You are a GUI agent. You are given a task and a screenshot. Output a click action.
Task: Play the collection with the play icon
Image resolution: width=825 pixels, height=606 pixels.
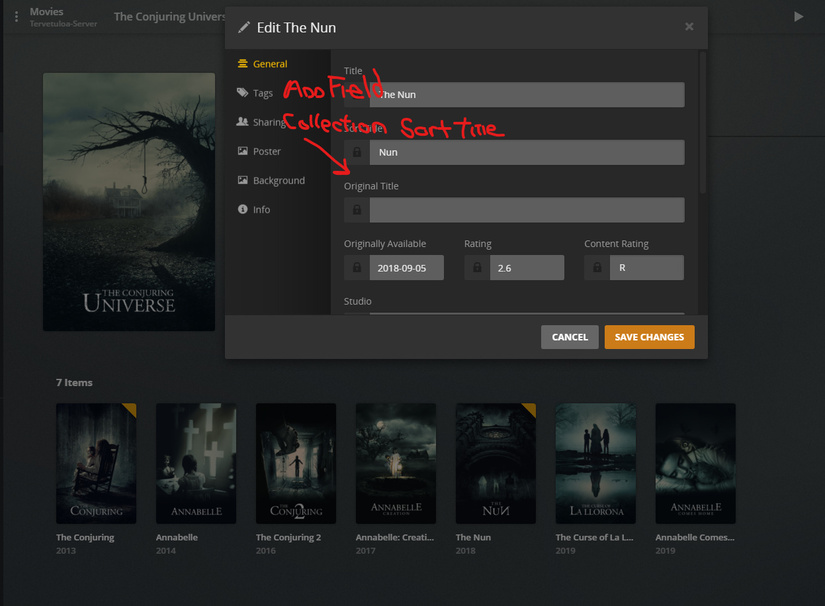point(799,17)
